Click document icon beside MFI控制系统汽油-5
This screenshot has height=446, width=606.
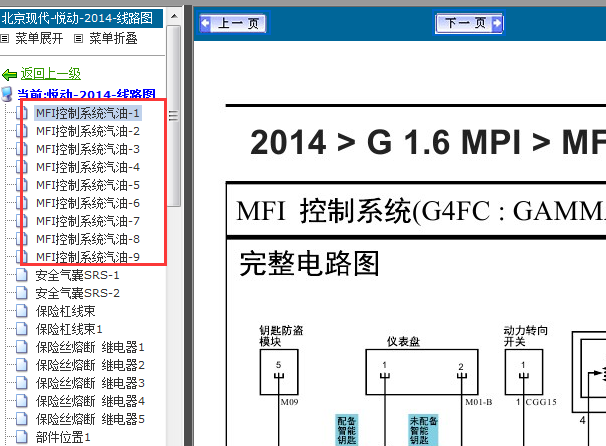click(x=22, y=185)
